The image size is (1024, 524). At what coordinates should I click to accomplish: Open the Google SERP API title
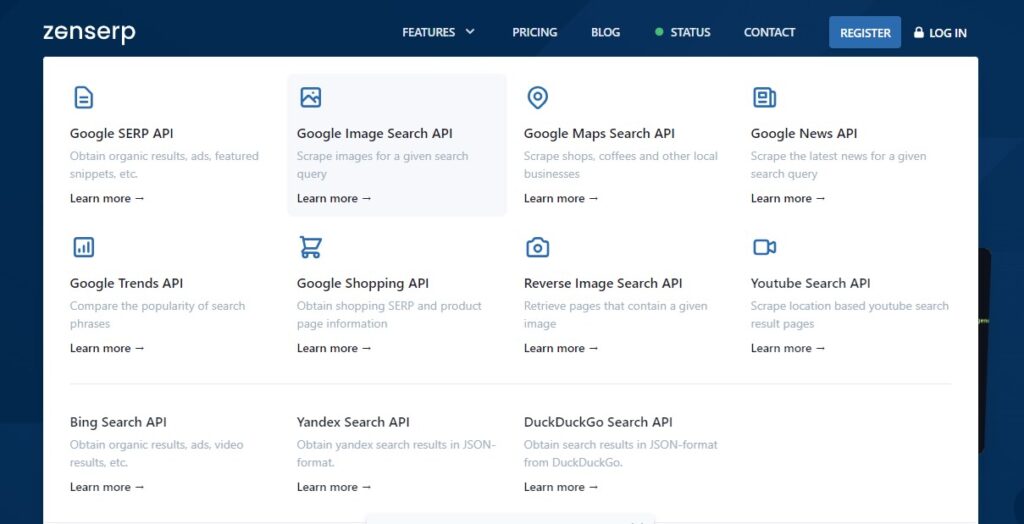click(121, 133)
